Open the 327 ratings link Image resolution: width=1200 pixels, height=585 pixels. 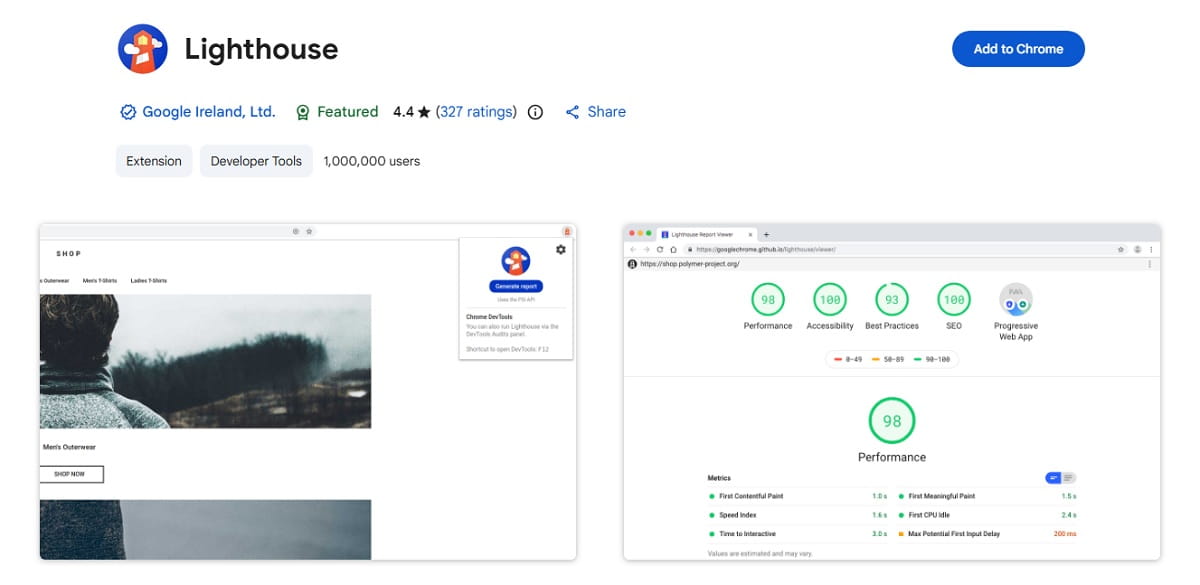coord(476,112)
